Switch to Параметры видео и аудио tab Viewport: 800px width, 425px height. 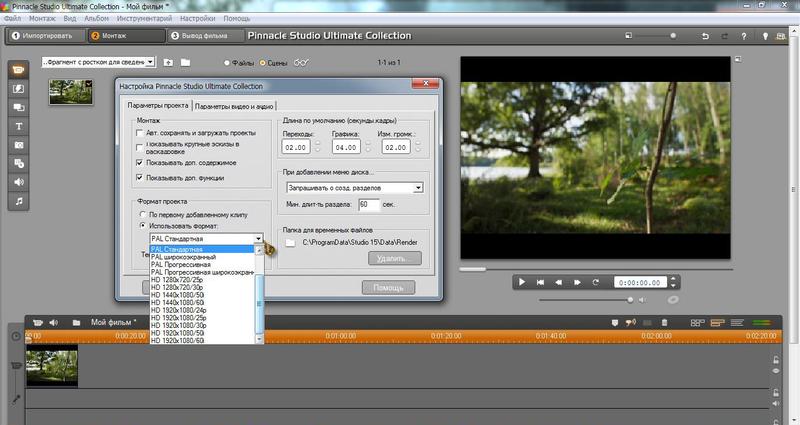[234, 106]
